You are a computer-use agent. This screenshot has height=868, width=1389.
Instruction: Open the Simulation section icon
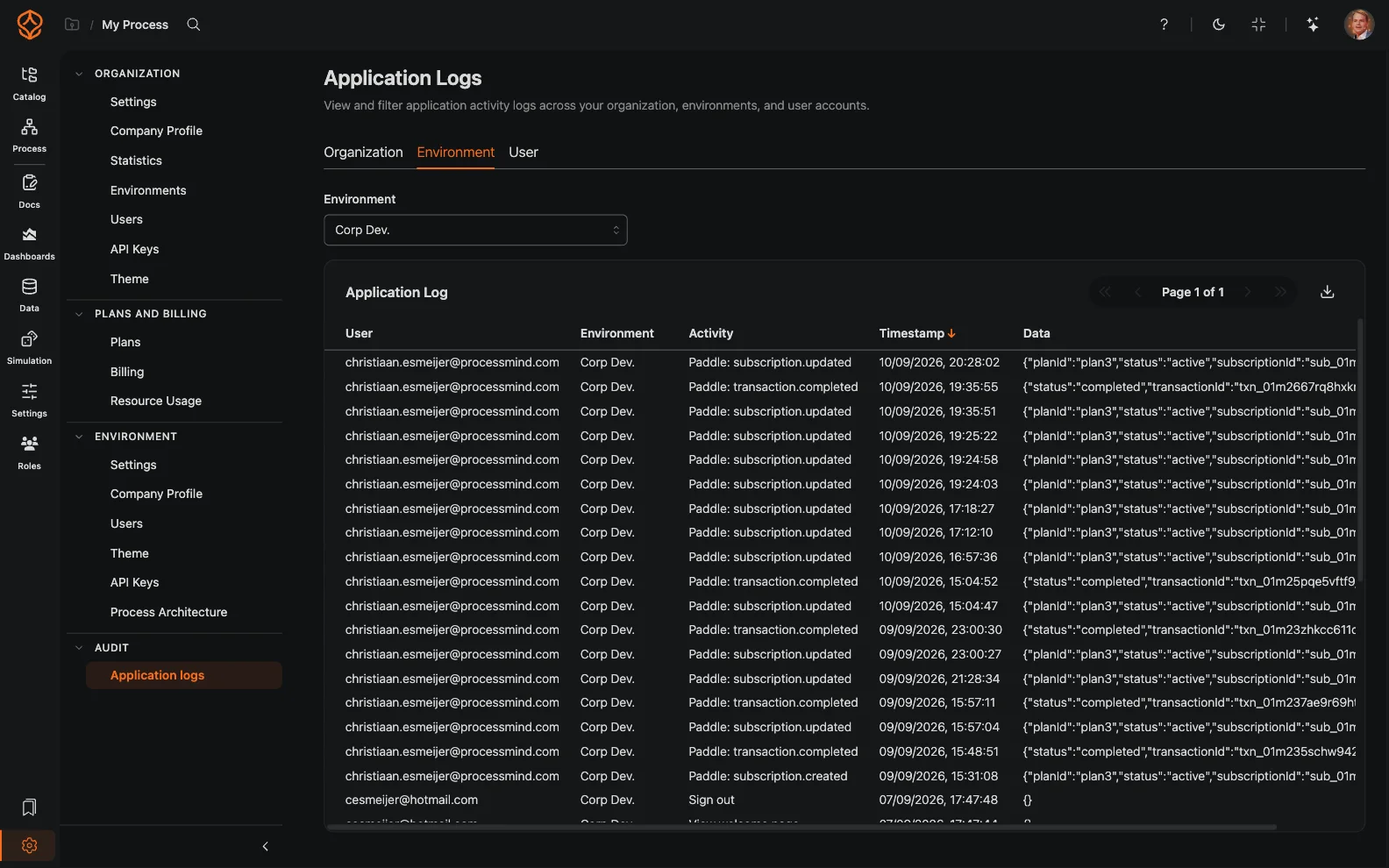[x=29, y=348]
